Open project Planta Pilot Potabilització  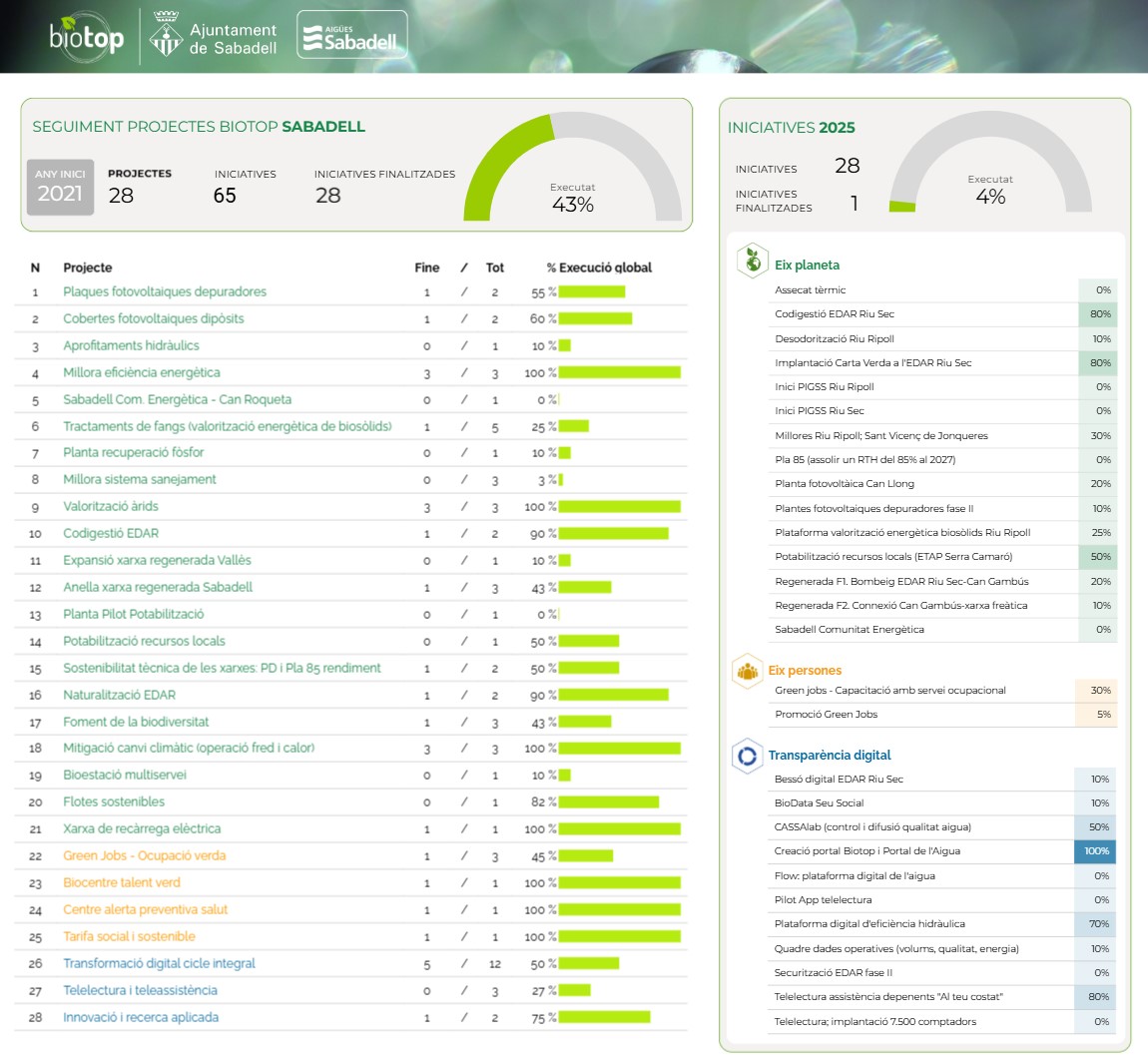tap(133, 614)
